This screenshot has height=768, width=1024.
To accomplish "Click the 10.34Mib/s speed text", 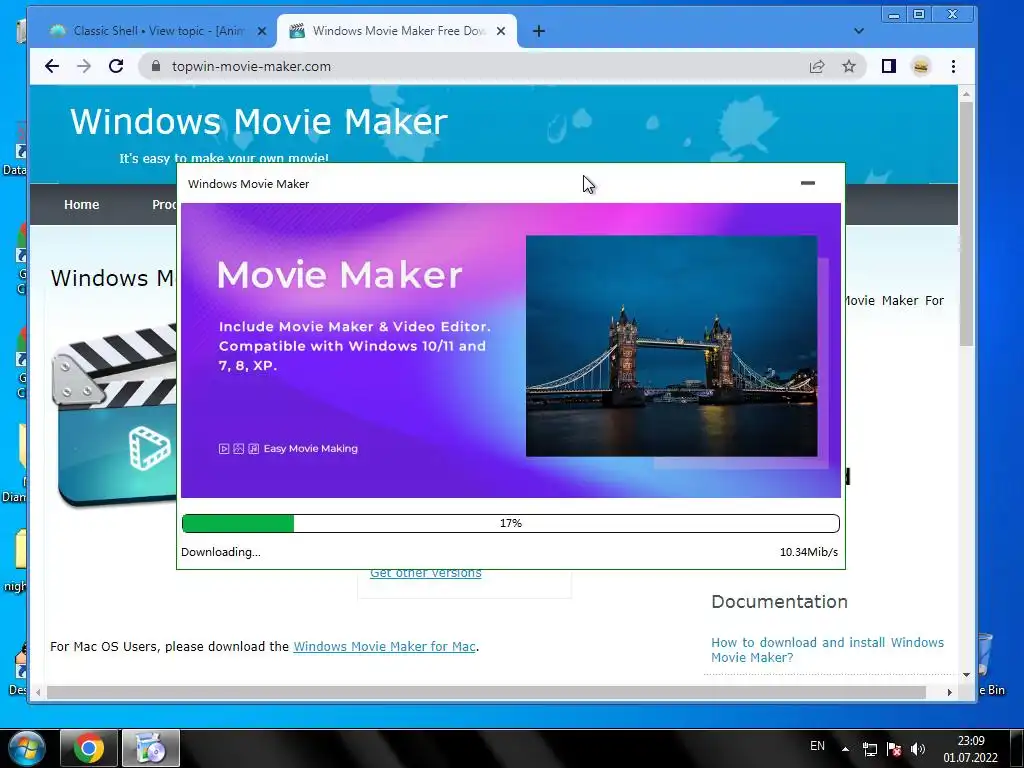I will point(808,552).
